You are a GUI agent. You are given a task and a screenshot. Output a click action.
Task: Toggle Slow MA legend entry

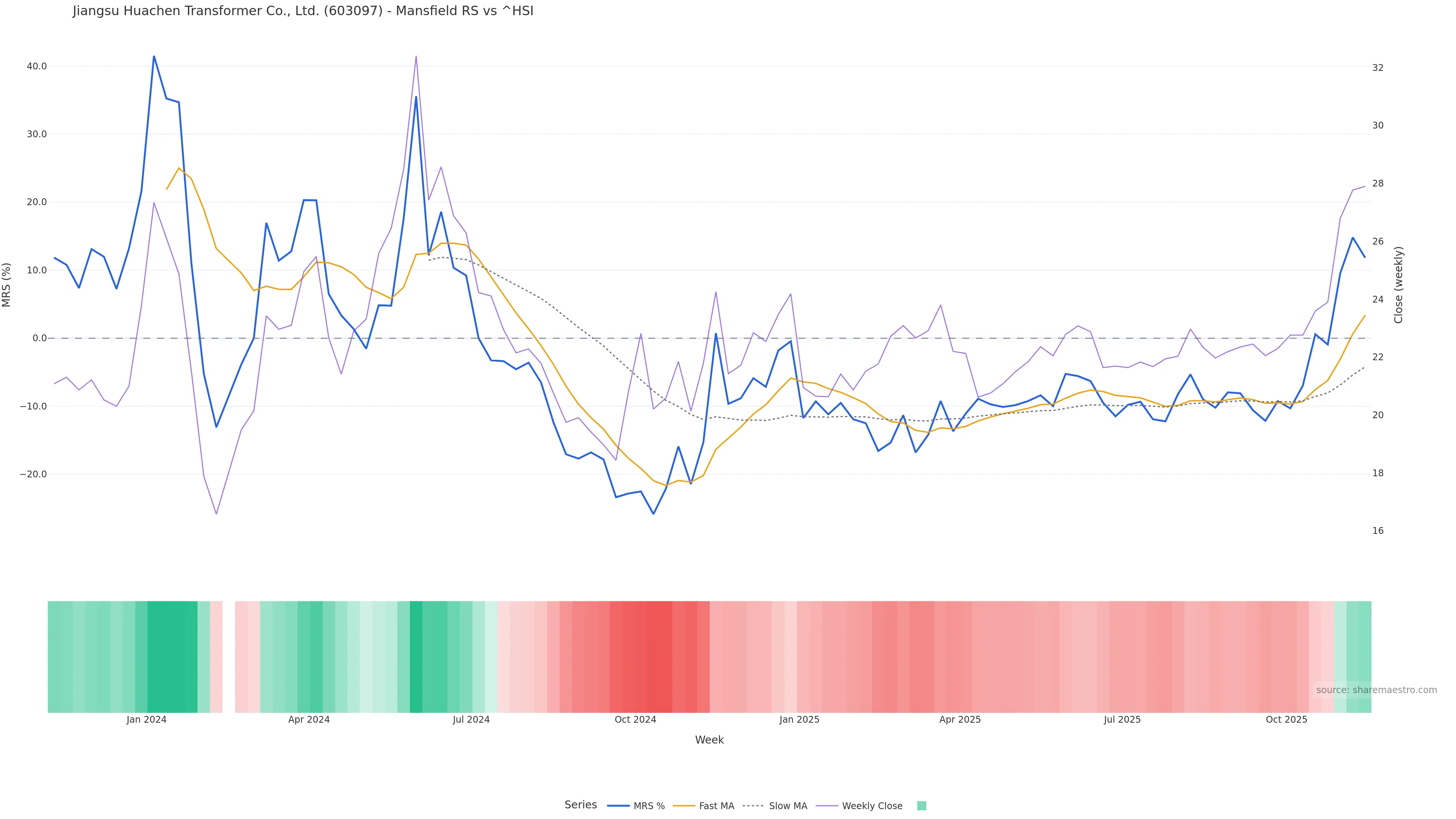[x=788, y=806]
